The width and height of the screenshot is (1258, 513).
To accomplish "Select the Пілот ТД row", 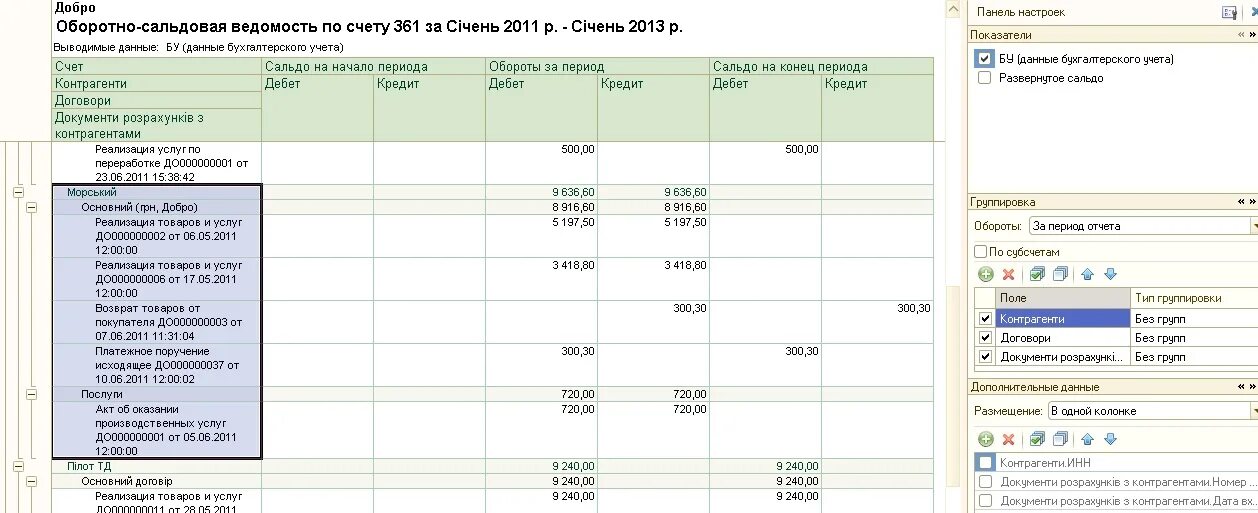I will click(x=157, y=466).
